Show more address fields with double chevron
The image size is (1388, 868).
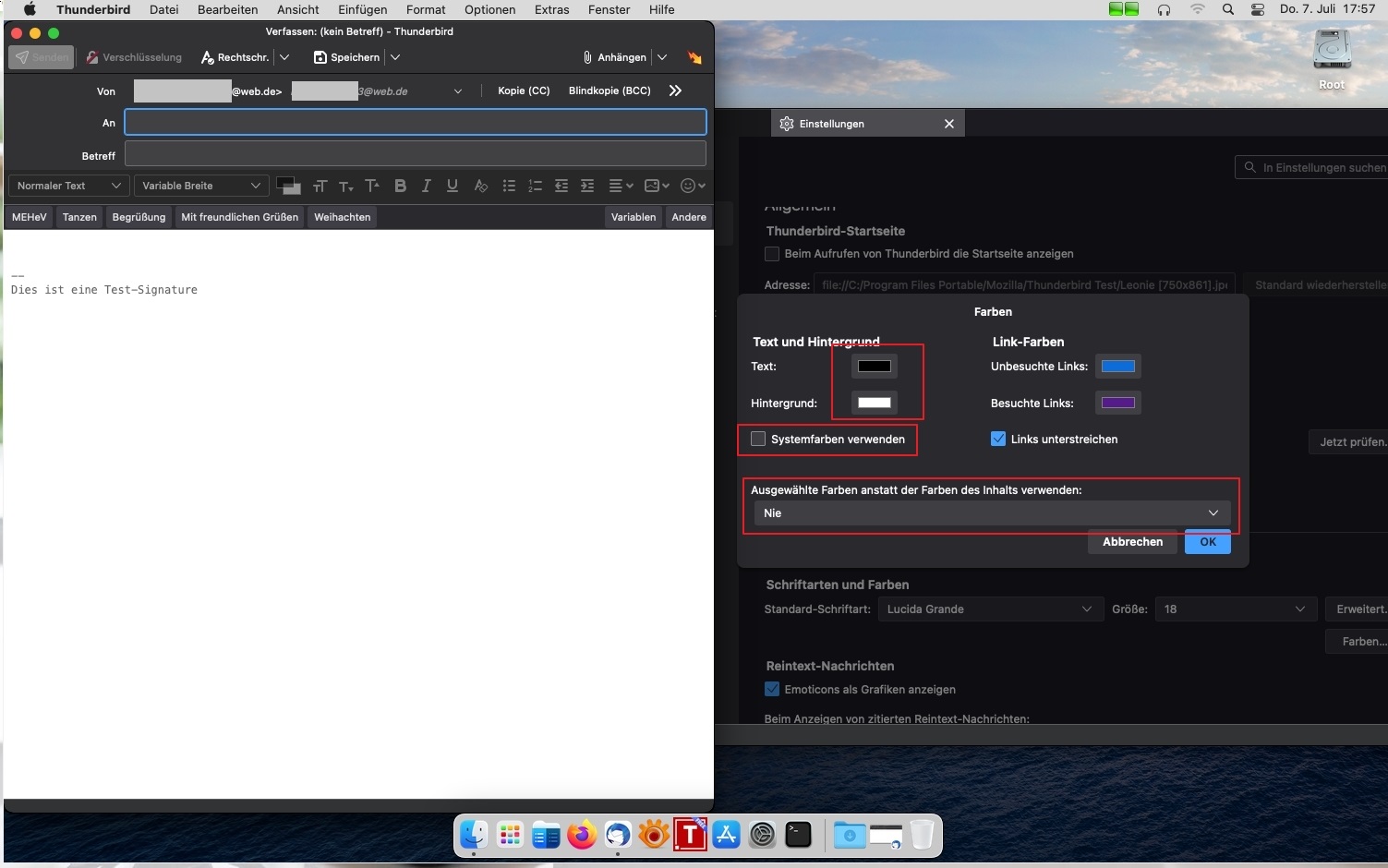pyautogui.click(x=675, y=90)
